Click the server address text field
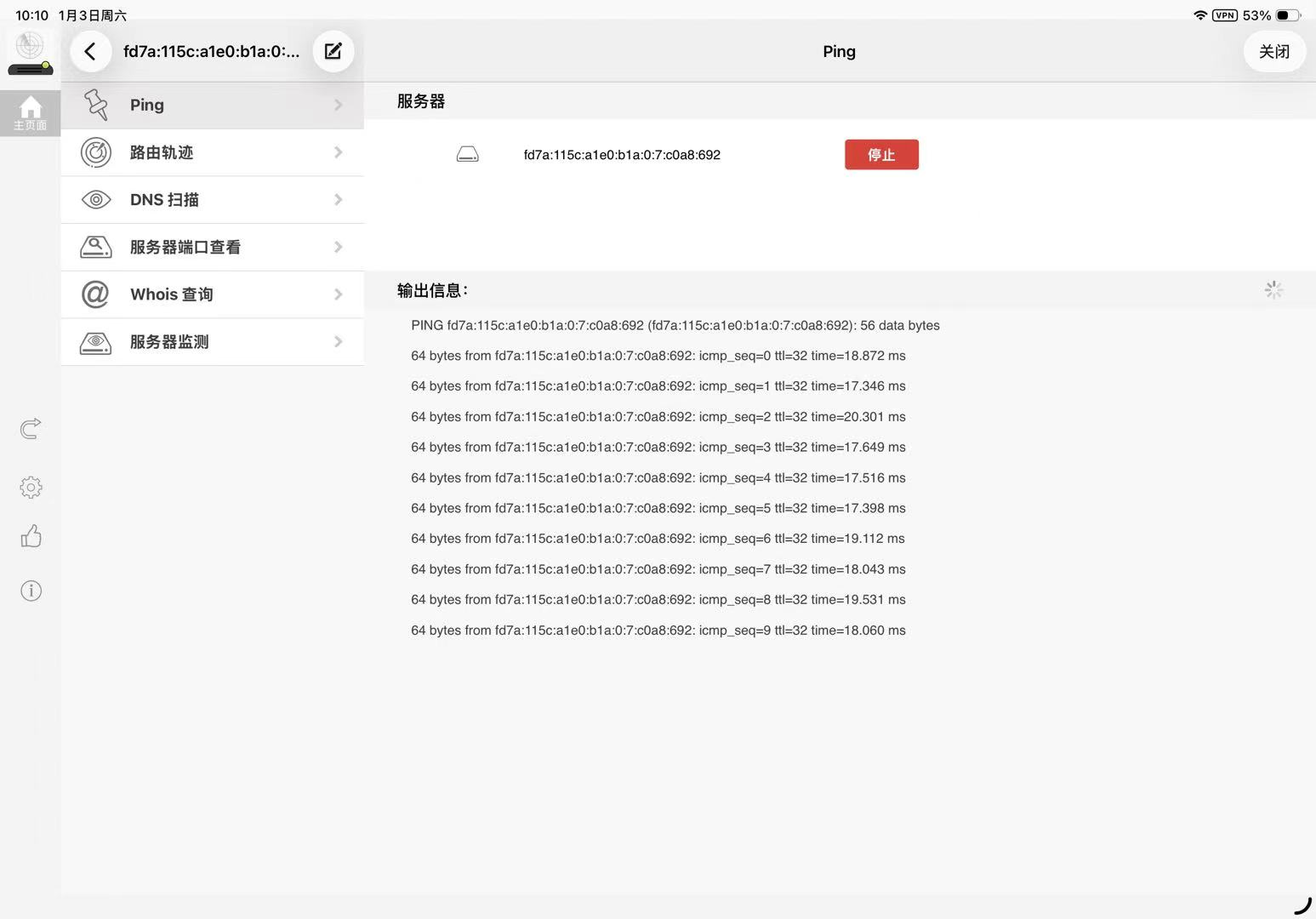The width and height of the screenshot is (1316, 919). click(622, 155)
